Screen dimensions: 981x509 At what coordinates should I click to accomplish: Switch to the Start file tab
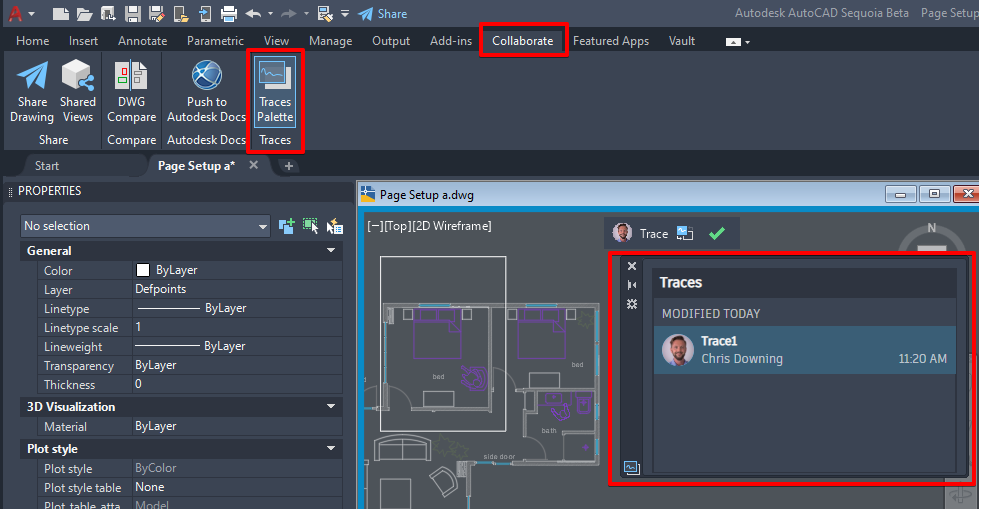[47, 166]
